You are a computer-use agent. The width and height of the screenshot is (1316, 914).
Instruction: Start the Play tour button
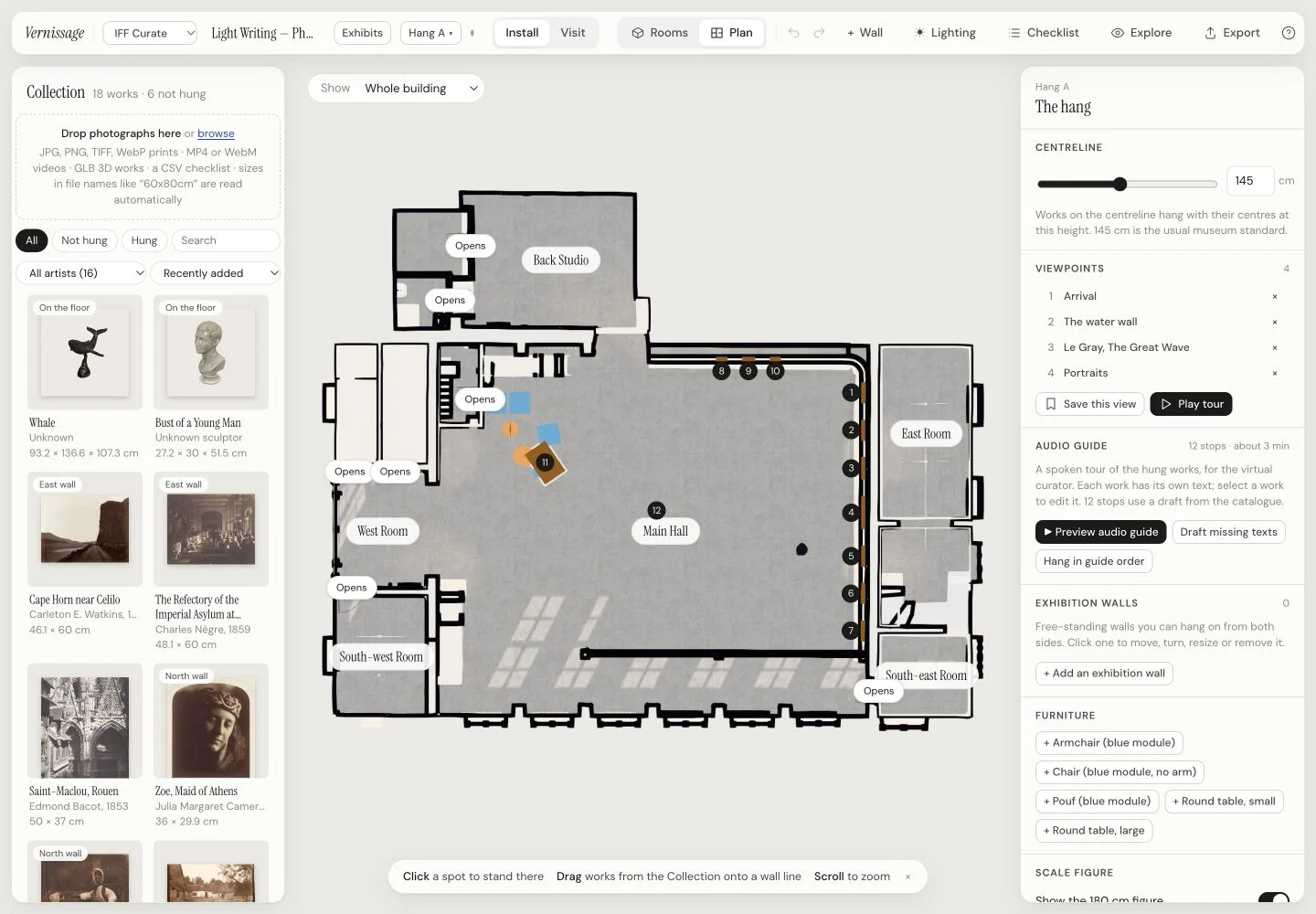[1191, 404]
